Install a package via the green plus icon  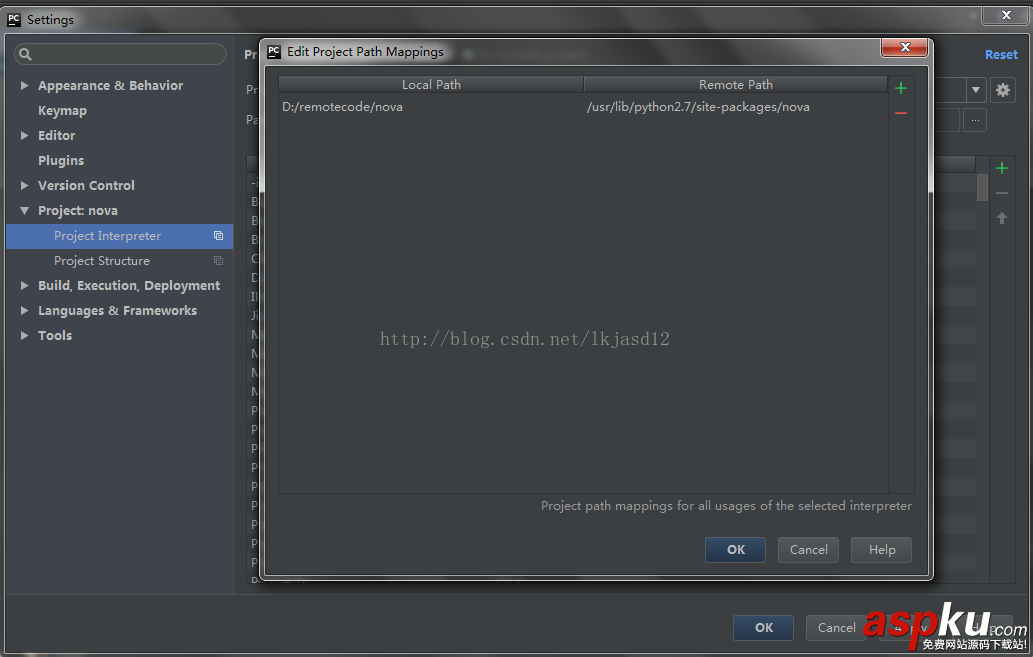(x=1001, y=167)
